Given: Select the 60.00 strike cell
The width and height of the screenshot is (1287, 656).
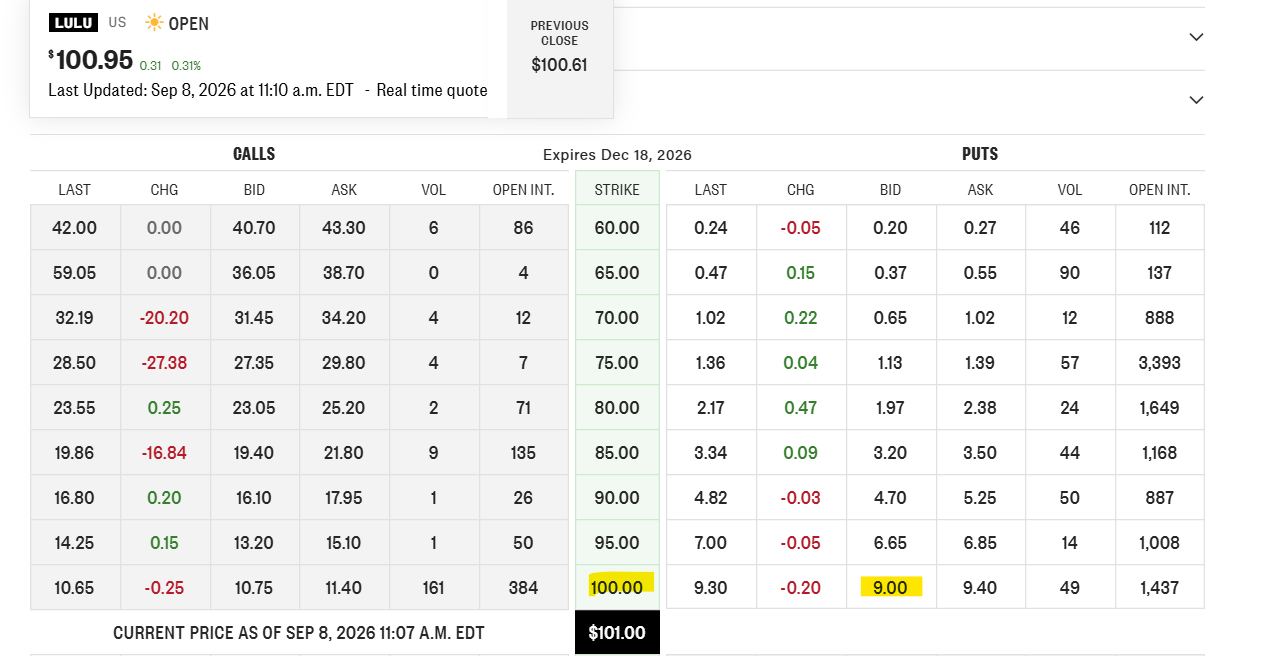Looking at the screenshot, I should pyautogui.click(x=617, y=228).
